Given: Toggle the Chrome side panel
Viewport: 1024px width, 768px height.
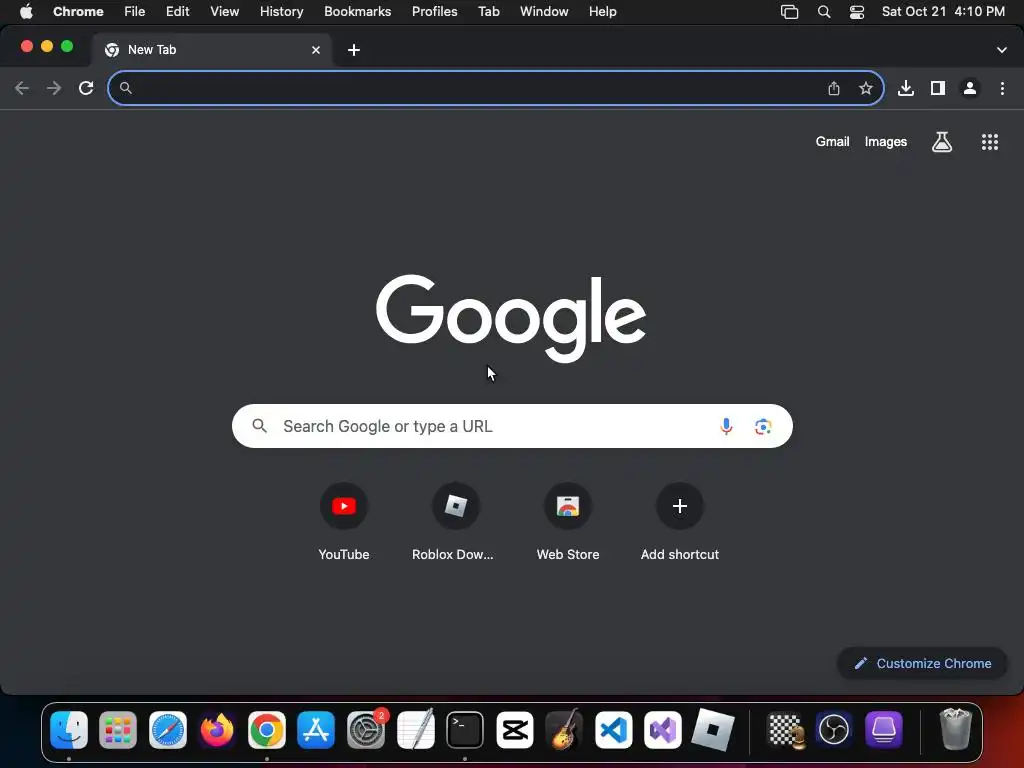Looking at the screenshot, I should tap(938, 88).
